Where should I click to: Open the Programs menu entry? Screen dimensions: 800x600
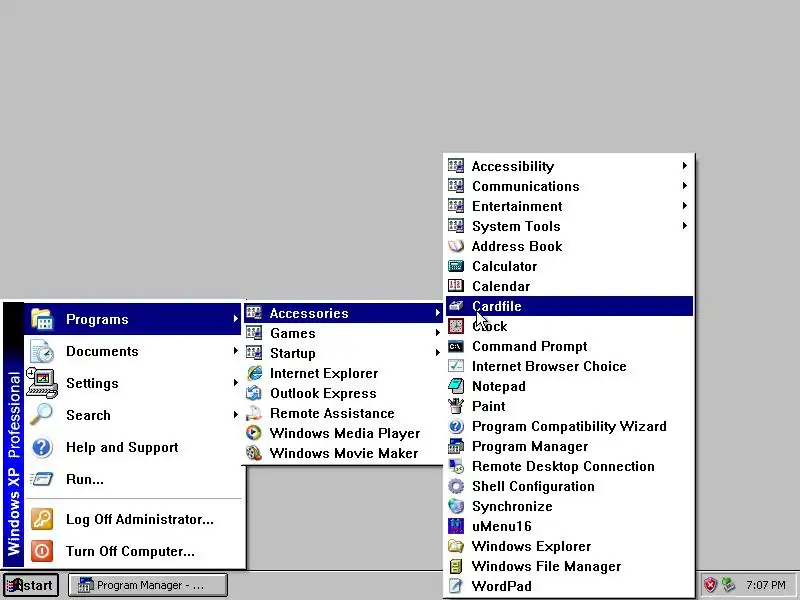133,319
